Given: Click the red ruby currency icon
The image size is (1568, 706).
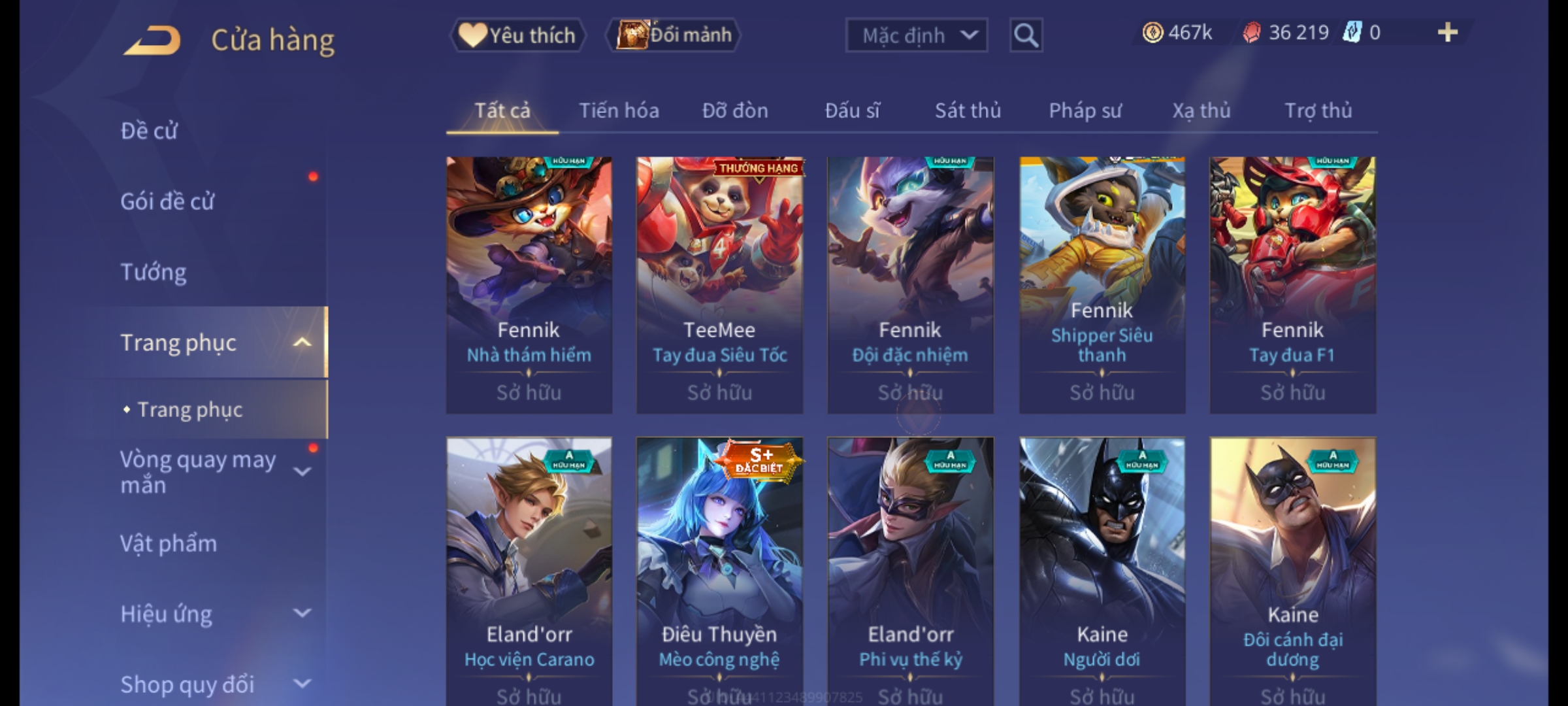Looking at the screenshot, I should (x=1252, y=33).
